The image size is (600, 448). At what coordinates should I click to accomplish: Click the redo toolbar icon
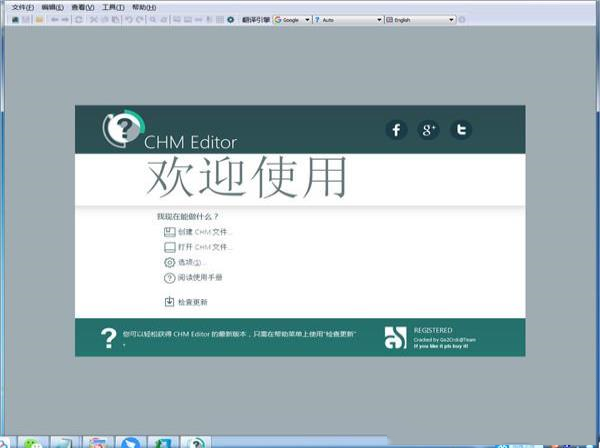(140, 20)
